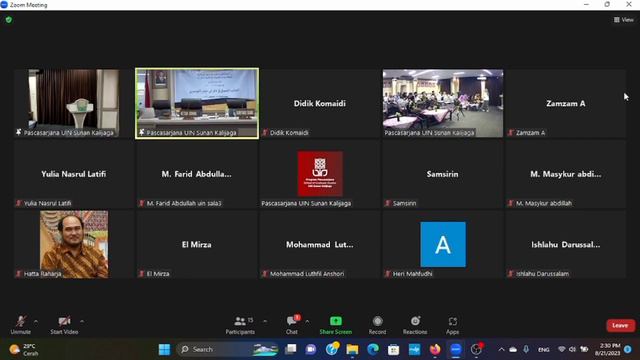This screenshot has height=360, width=640.
Task: Click the Mohammad Luthfil Anshori tile
Action: [320, 244]
